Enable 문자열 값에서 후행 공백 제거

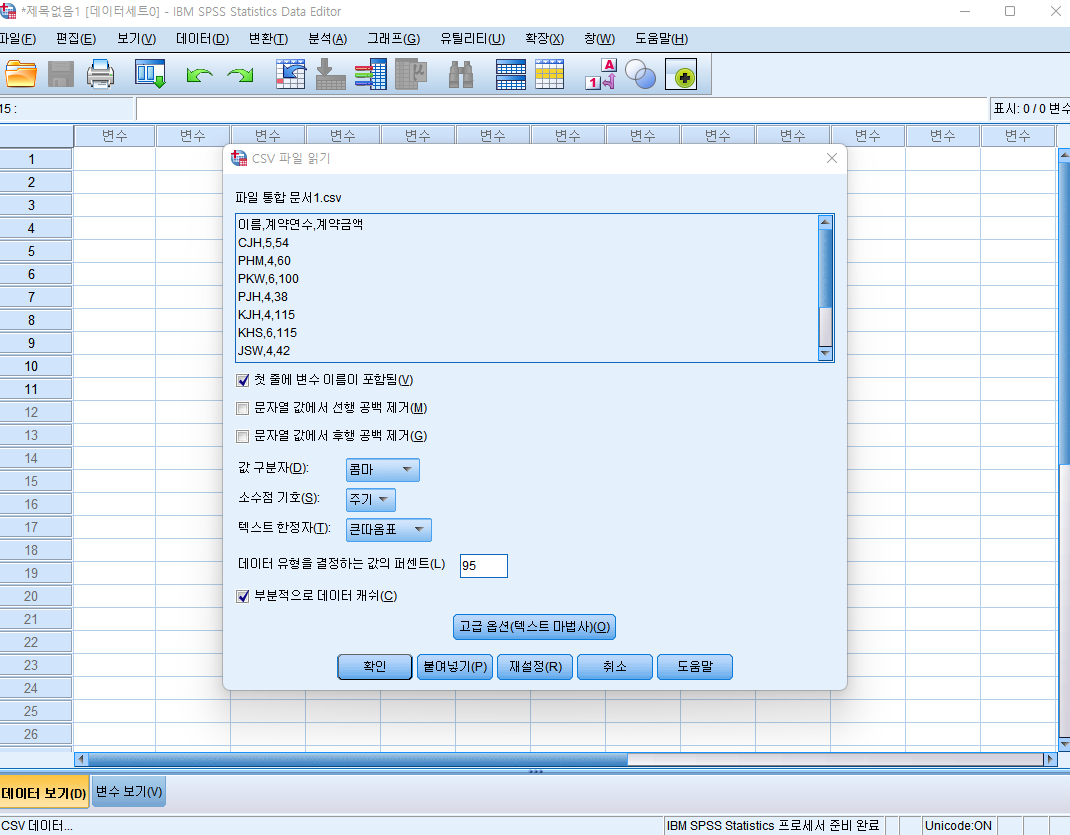242,436
